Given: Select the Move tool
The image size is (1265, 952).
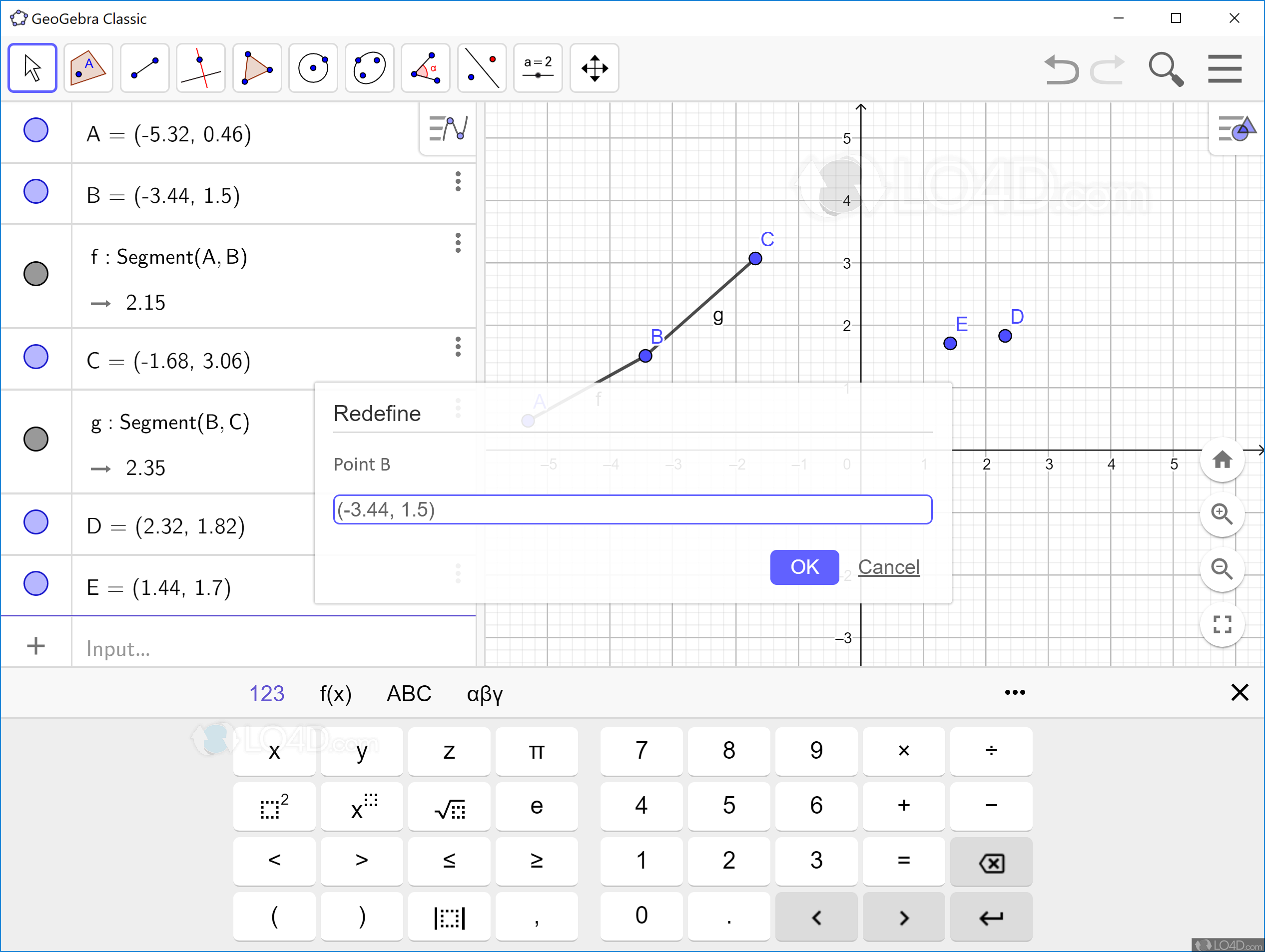Looking at the screenshot, I should pos(32,67).
